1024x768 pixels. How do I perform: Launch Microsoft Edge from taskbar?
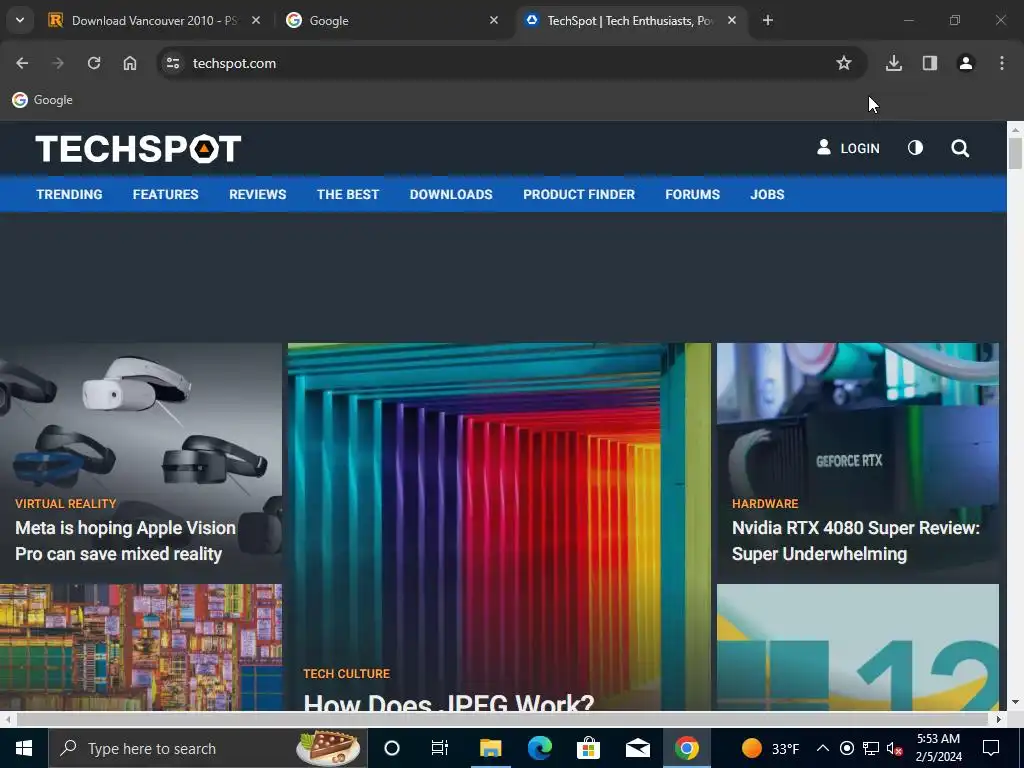(x=539, y=748)
